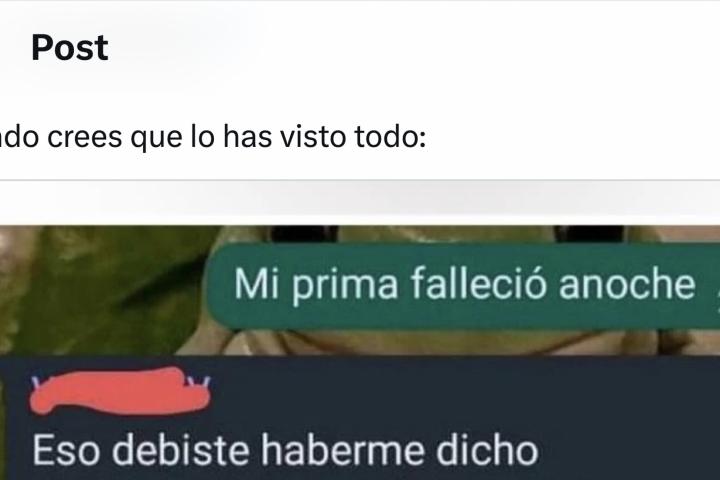
Task: Click the grey band above the attached image
Action: pyautogui.click(x=360, y=198)
